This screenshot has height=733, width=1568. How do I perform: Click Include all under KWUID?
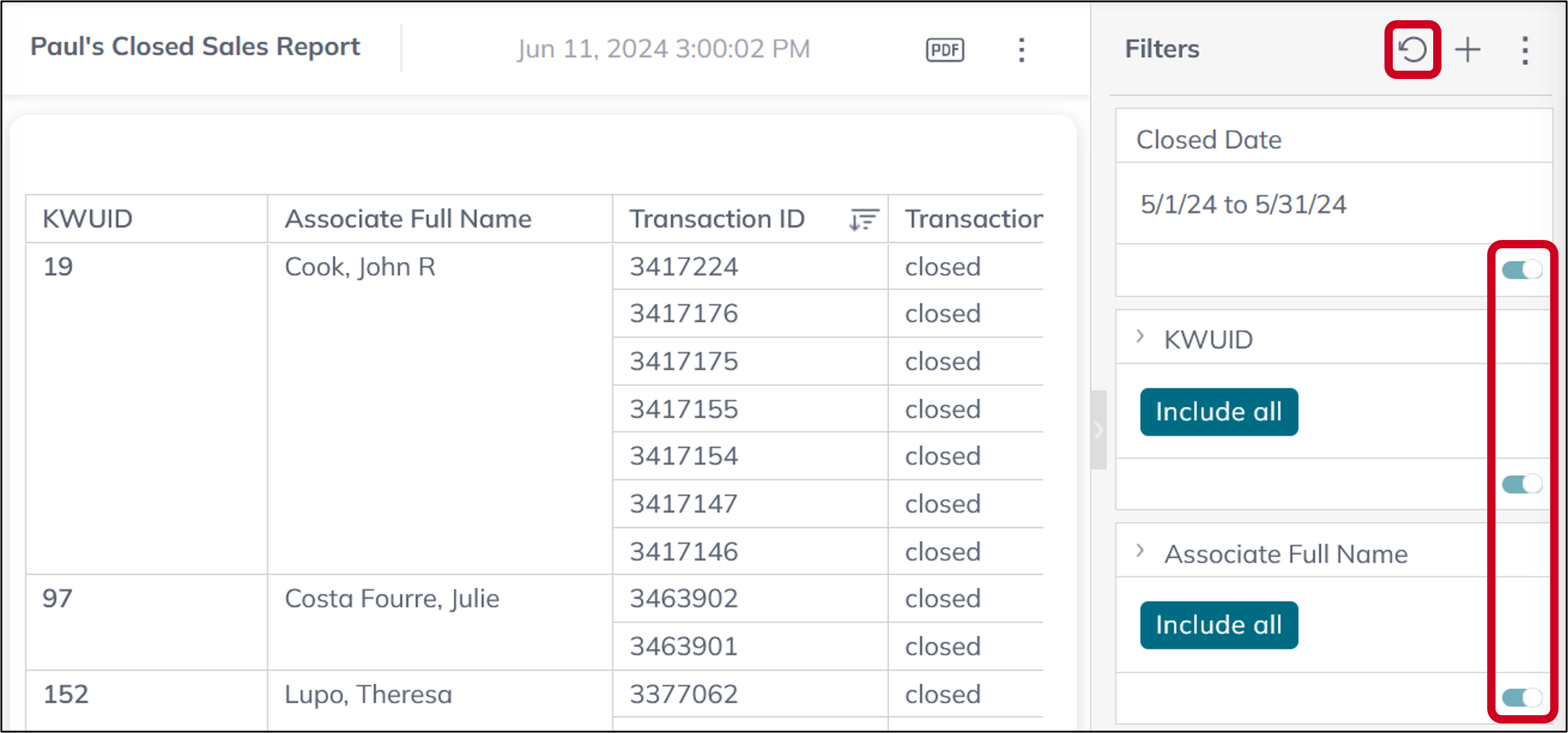[1219, 412]
